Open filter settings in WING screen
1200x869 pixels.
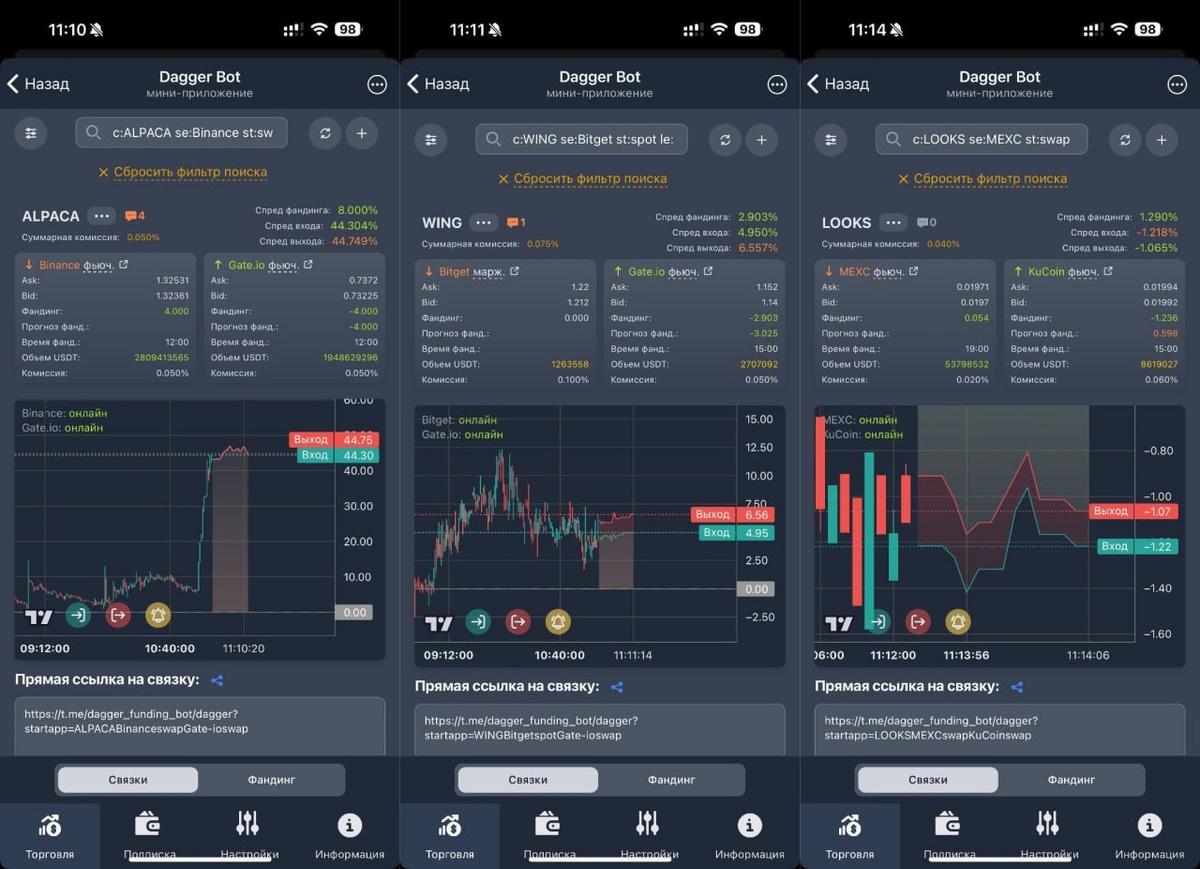click(431, 140)
